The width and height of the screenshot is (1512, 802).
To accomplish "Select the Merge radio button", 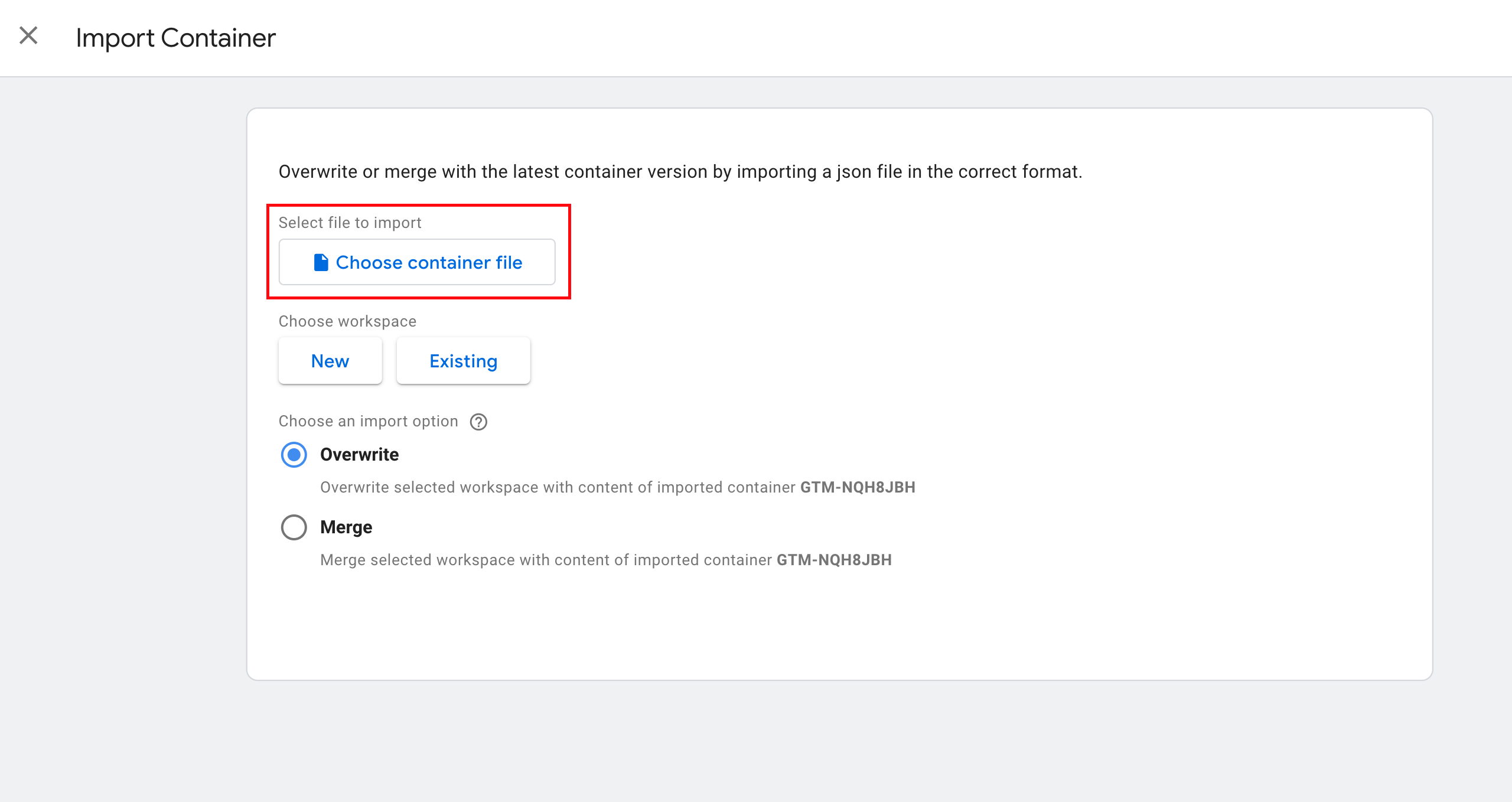I will click(x=294, y=527).
